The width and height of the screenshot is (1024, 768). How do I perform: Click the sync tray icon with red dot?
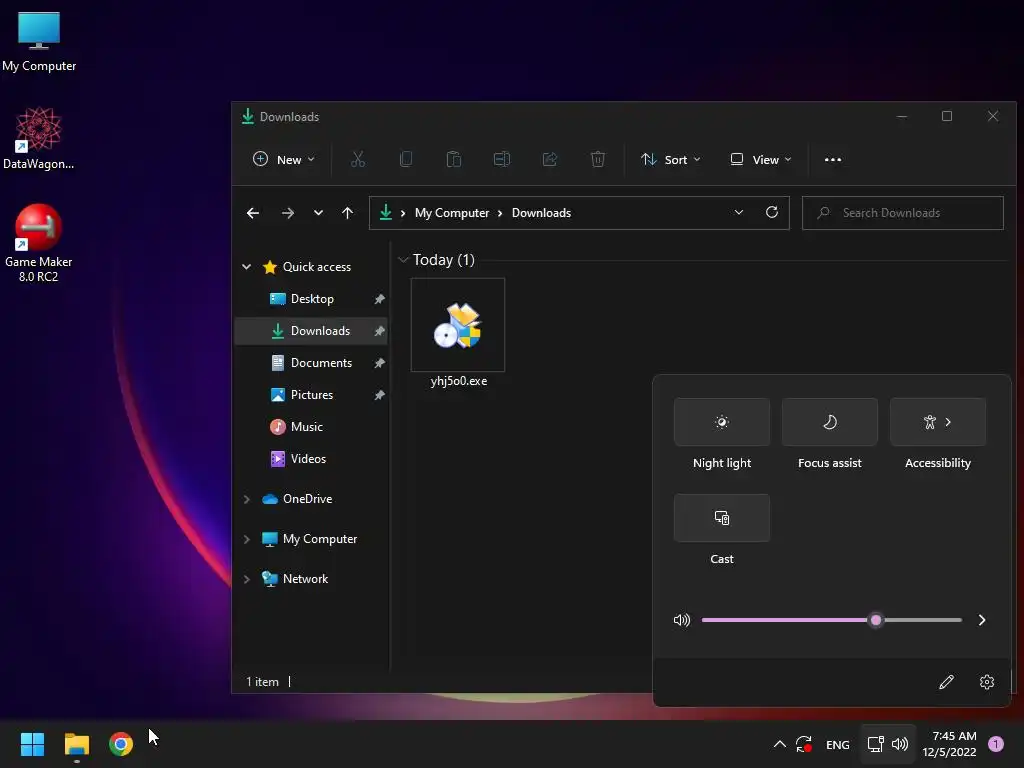pos(804,744)
